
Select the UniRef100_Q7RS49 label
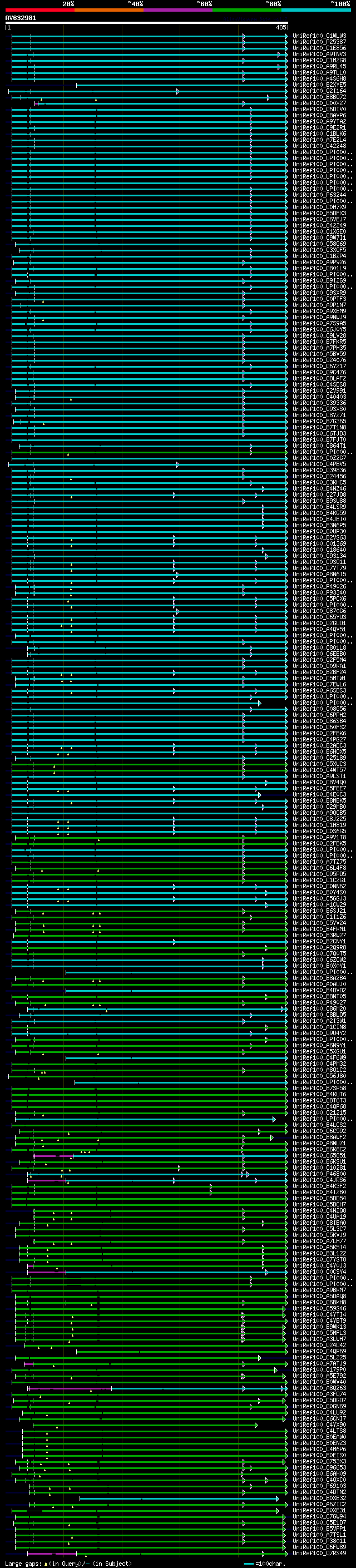(x=319, y=1553)
